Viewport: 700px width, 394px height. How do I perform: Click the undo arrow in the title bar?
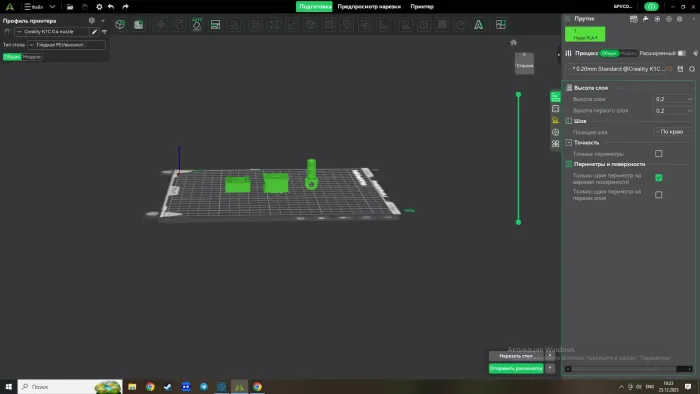(111, 7)
